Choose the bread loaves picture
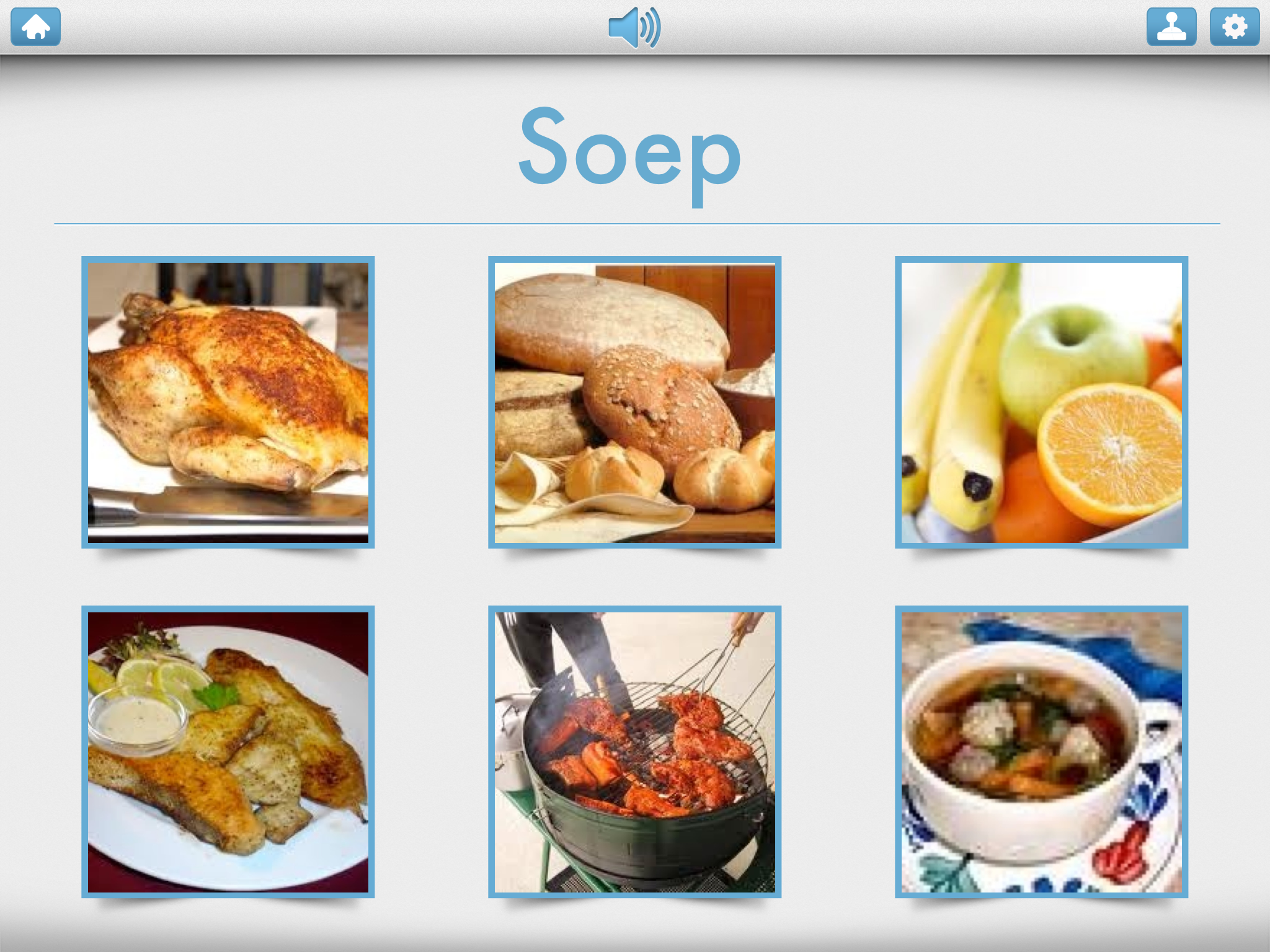The image size is (1270, 952). [635, 402]
